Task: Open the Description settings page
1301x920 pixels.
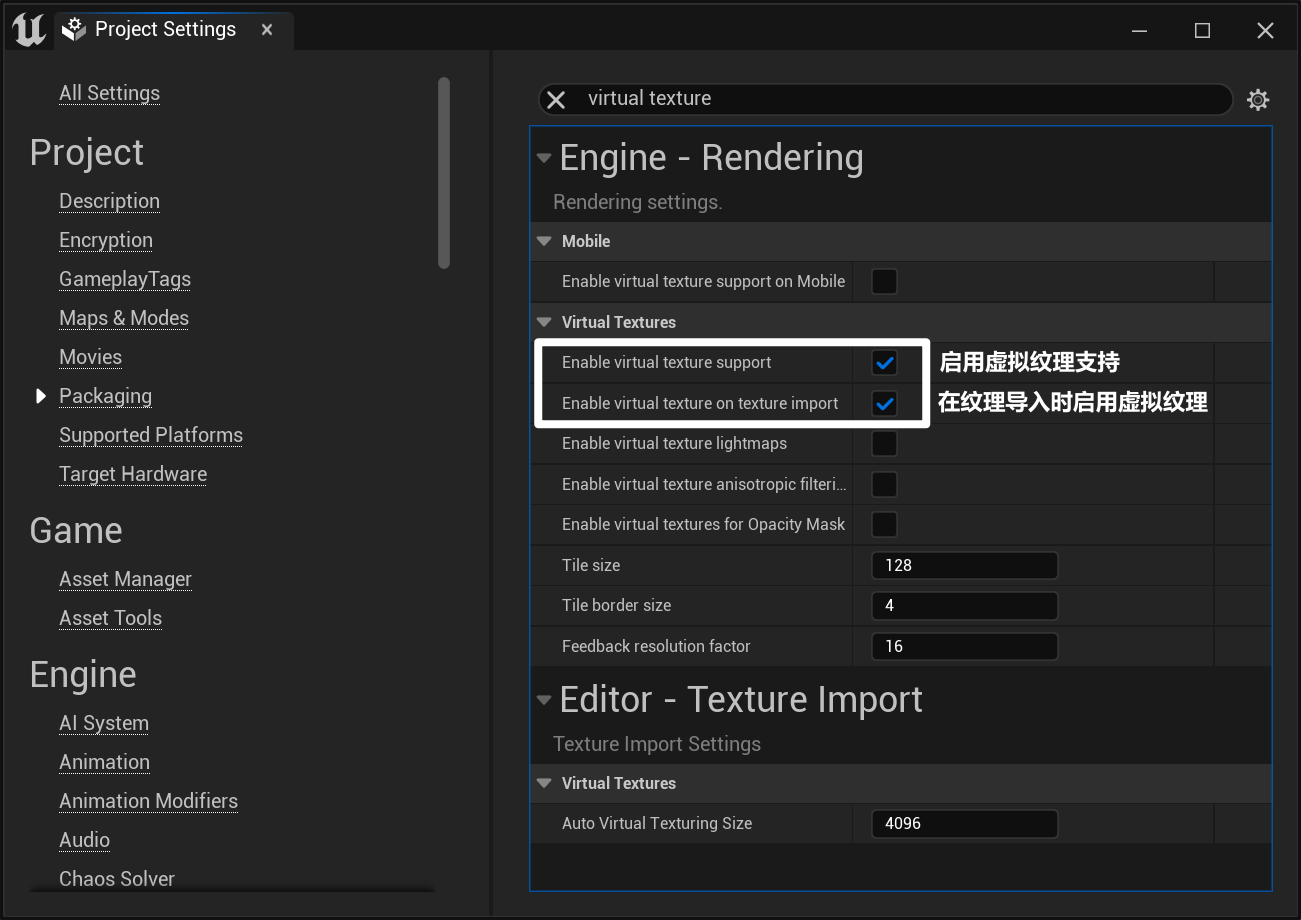Action: pos(109,201)
